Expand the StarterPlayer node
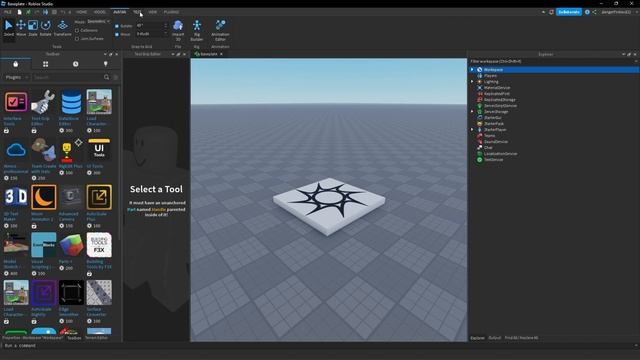The height and width of the screenshot is (360, 640). (472, 129)
